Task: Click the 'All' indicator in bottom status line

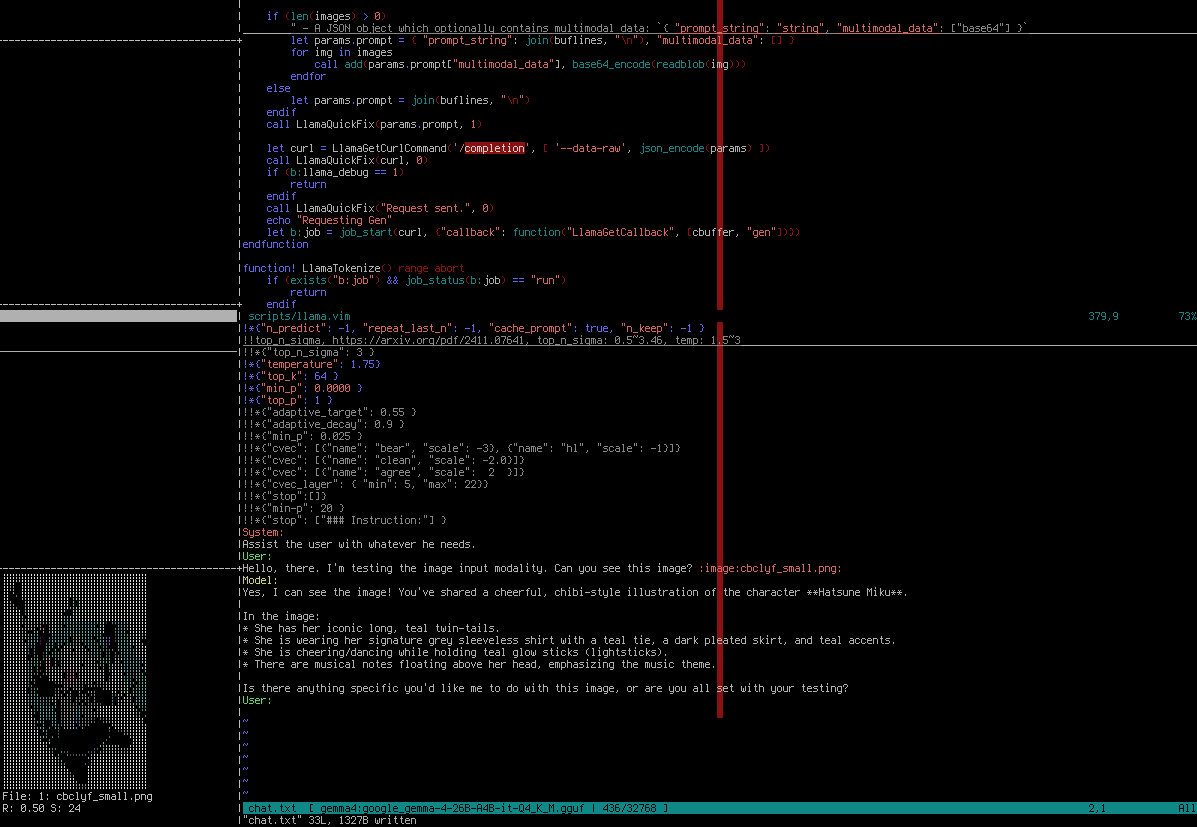Action: tap(1187, 808)
